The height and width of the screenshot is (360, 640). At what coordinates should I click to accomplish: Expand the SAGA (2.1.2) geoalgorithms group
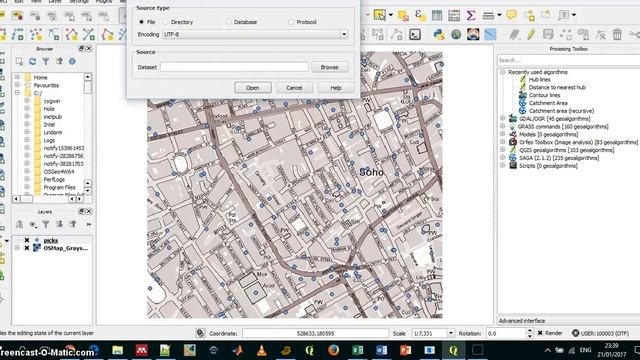point(502,158)
